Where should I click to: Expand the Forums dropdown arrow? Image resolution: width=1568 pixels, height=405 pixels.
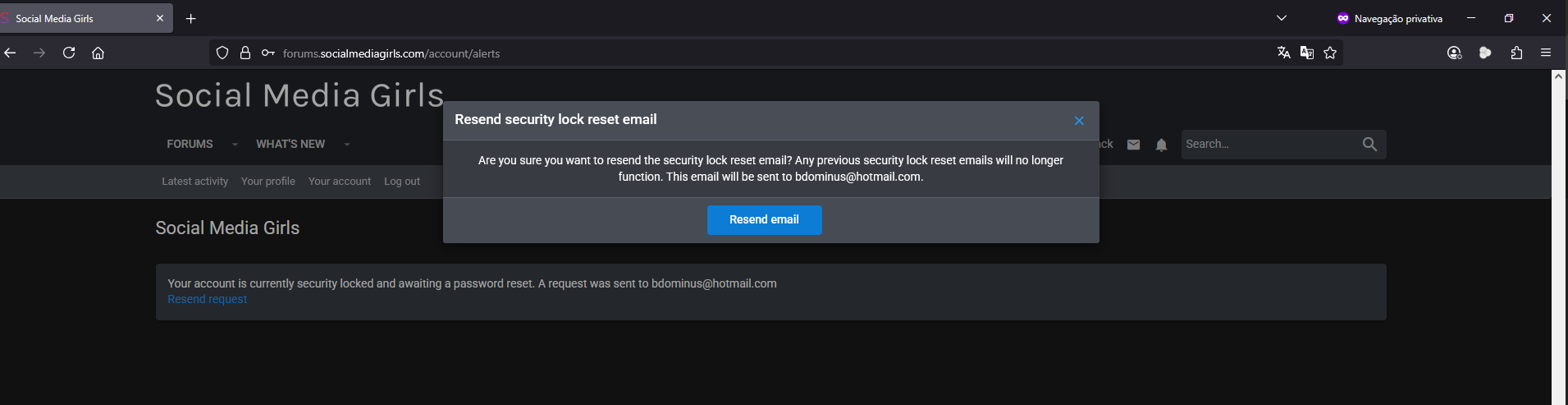[235, 145]
